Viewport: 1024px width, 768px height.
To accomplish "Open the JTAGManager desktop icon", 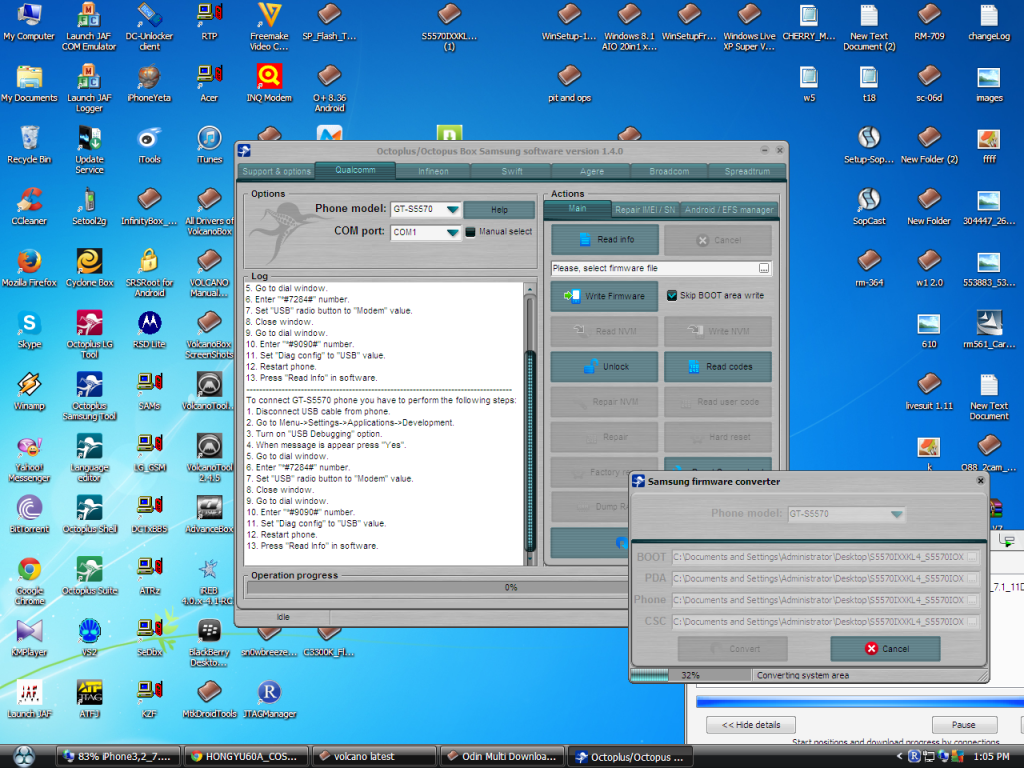I will 270,699.
